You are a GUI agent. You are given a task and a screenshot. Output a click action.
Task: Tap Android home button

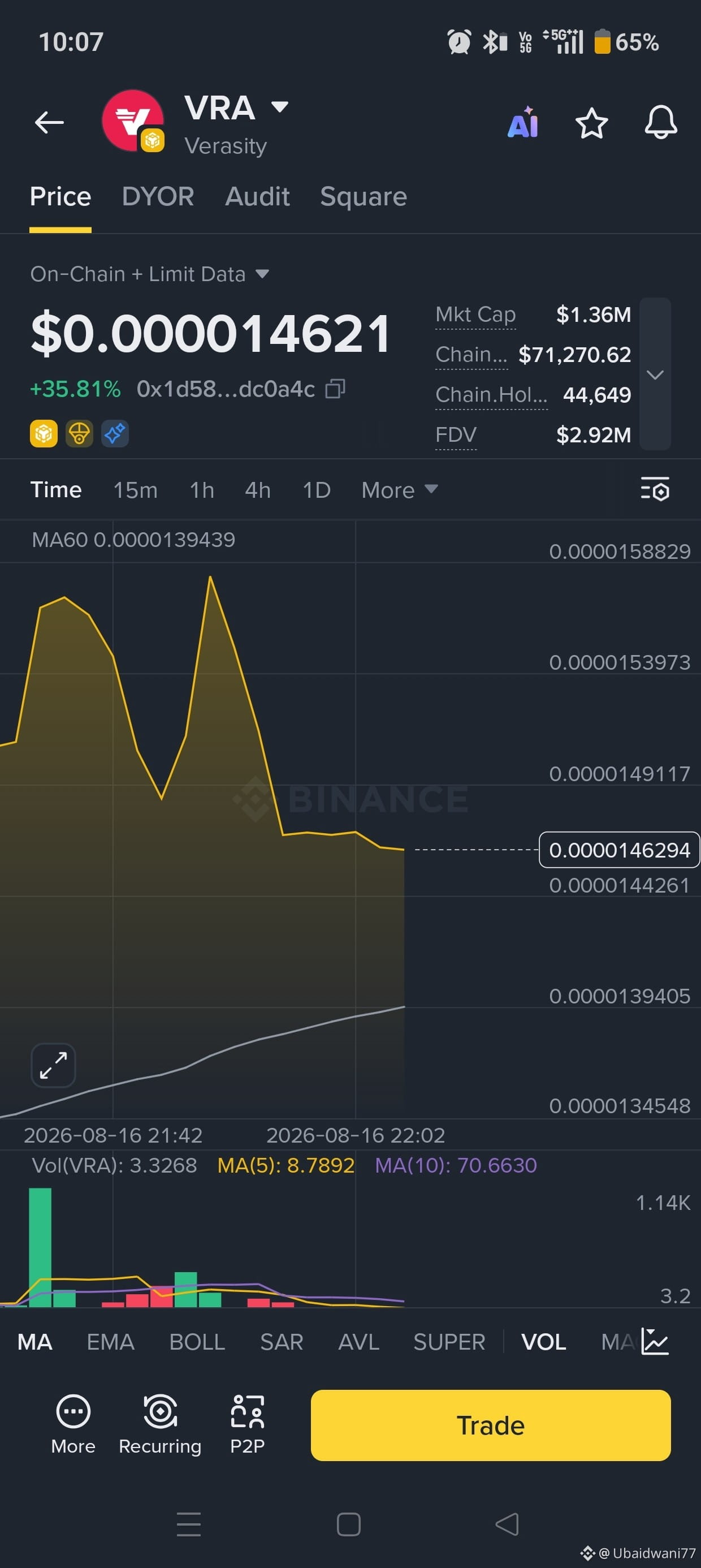pos(349,1524)
